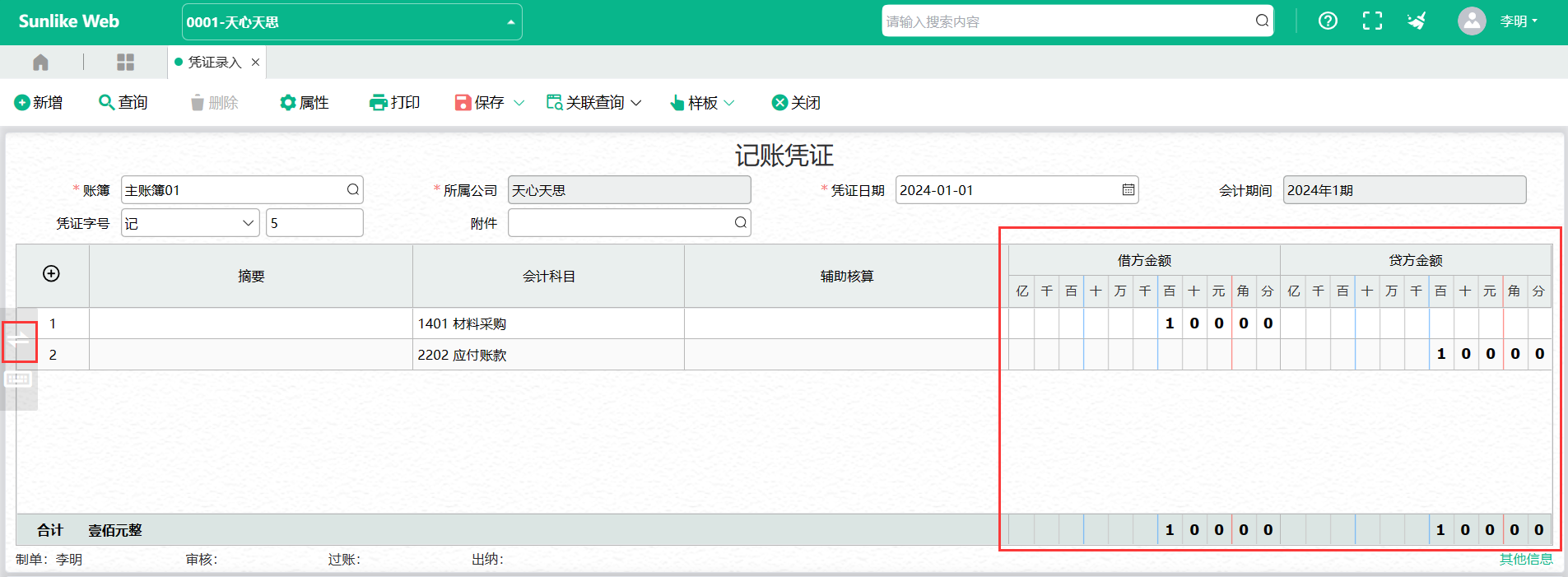
Task: Click the 制单: 李明 text
Action: point(49,559)
